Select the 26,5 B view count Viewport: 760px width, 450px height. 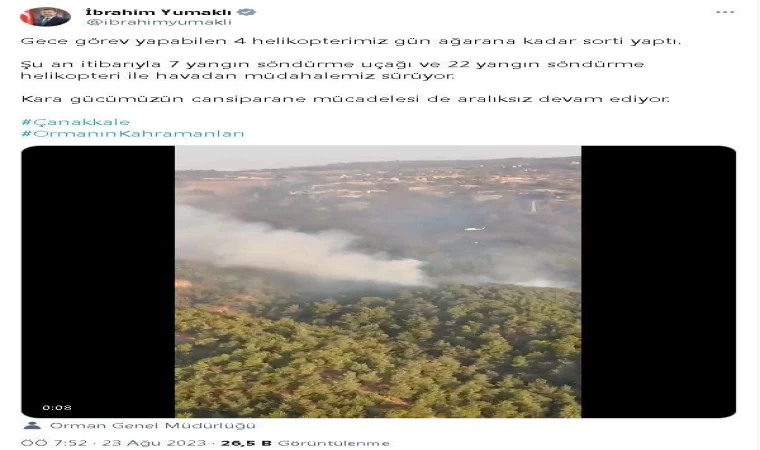pos(246,443)
